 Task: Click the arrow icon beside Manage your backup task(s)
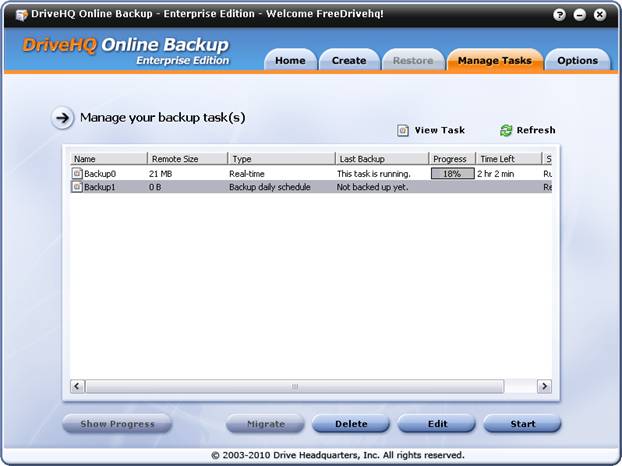point(63,118)
